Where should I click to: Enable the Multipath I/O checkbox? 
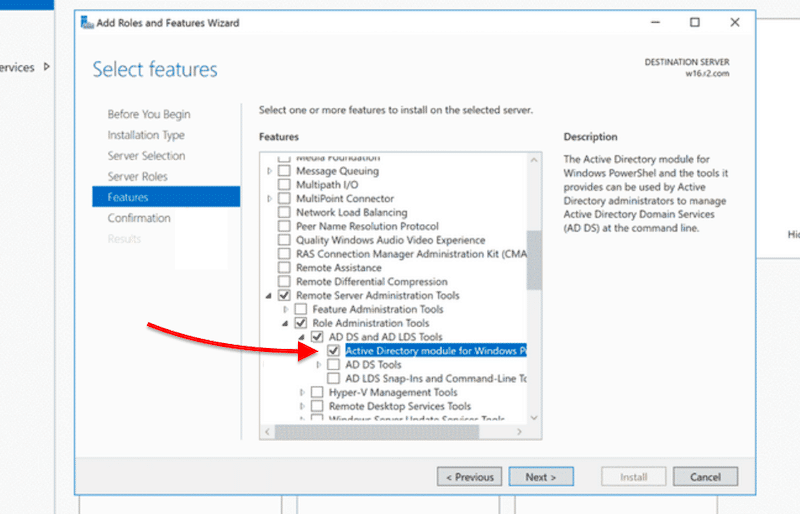click(284, 184)
